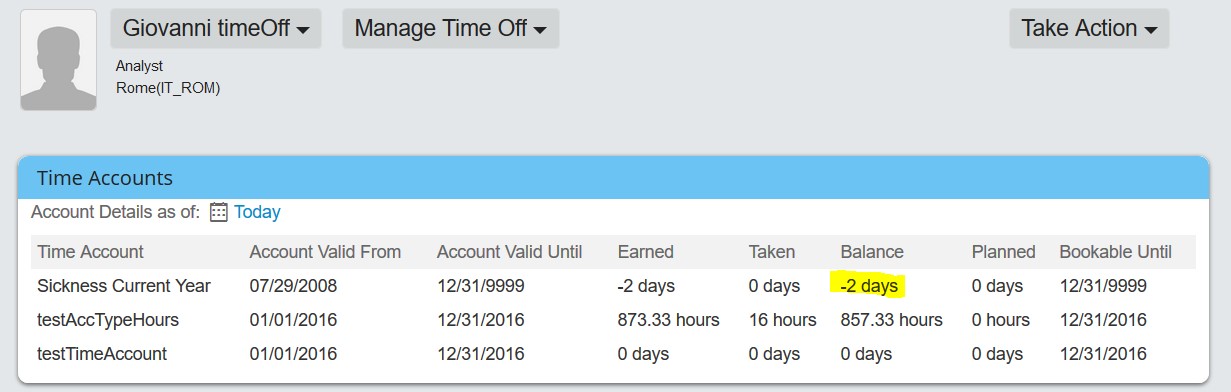Select the Sickness Current Year account row
The image size is (1231, 392).
coord(613,286)
